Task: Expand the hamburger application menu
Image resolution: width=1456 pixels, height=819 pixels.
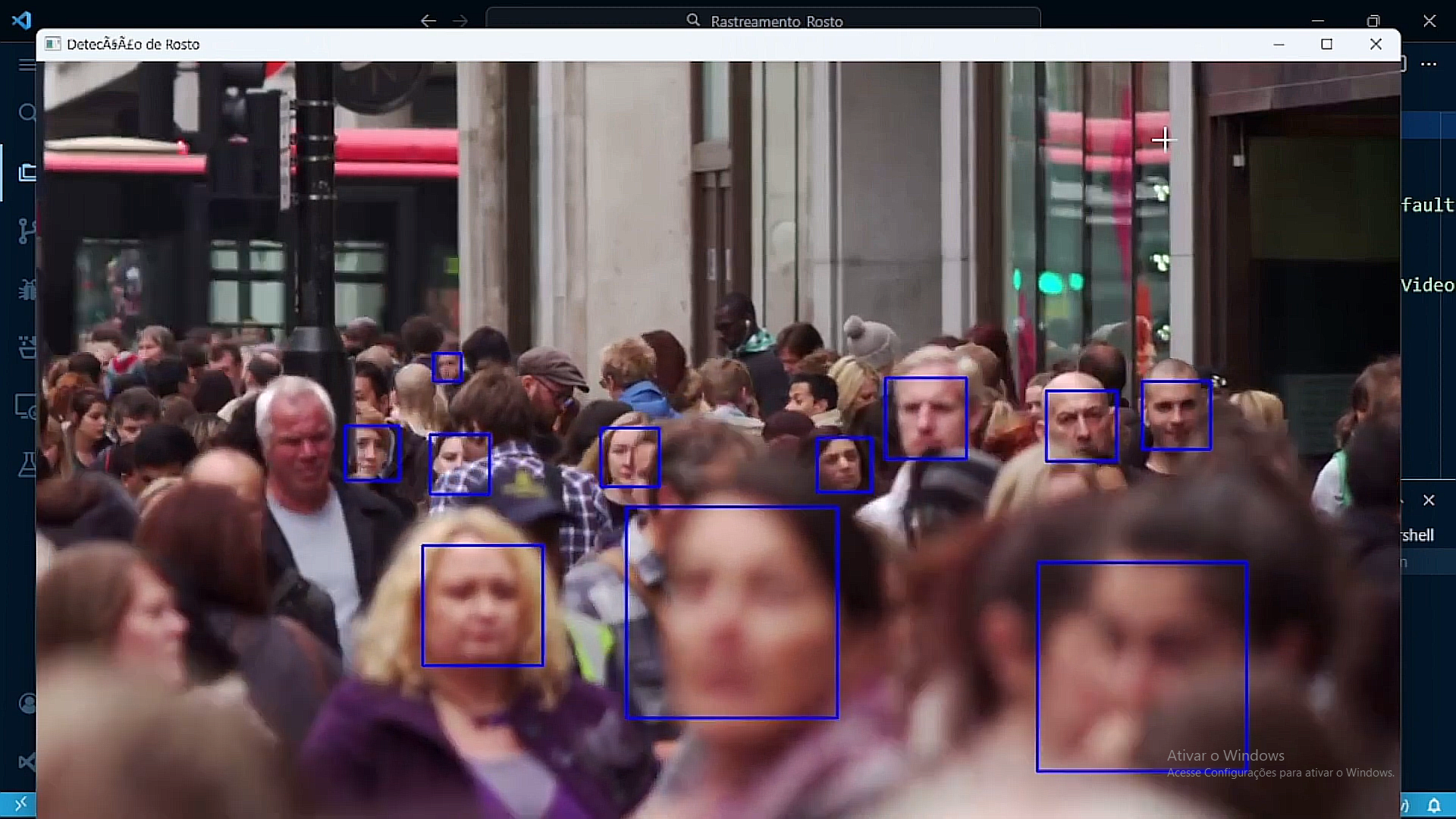Action: [x=27, y=65]
